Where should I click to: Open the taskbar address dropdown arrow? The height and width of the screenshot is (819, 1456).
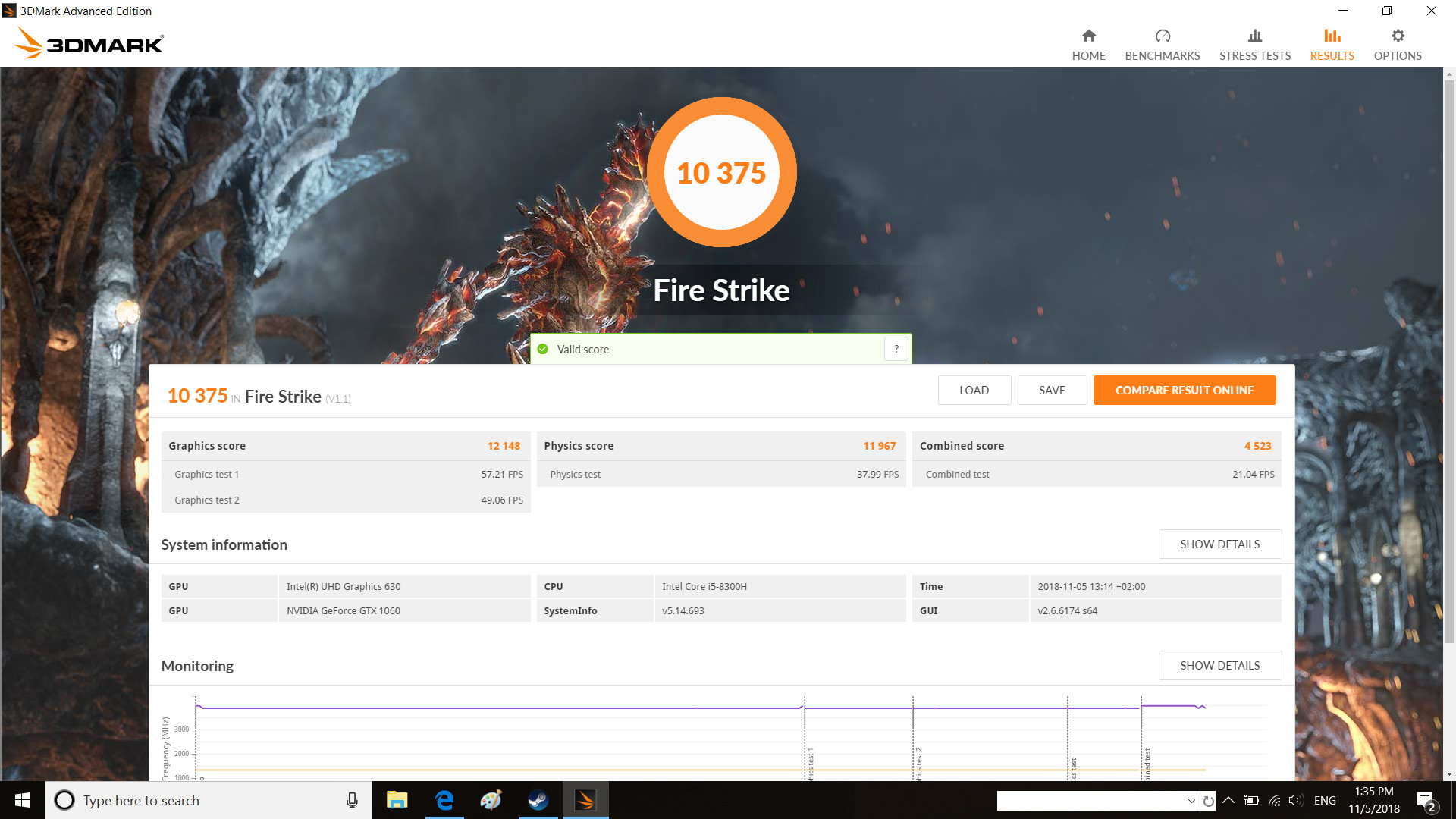(1191, 801)
